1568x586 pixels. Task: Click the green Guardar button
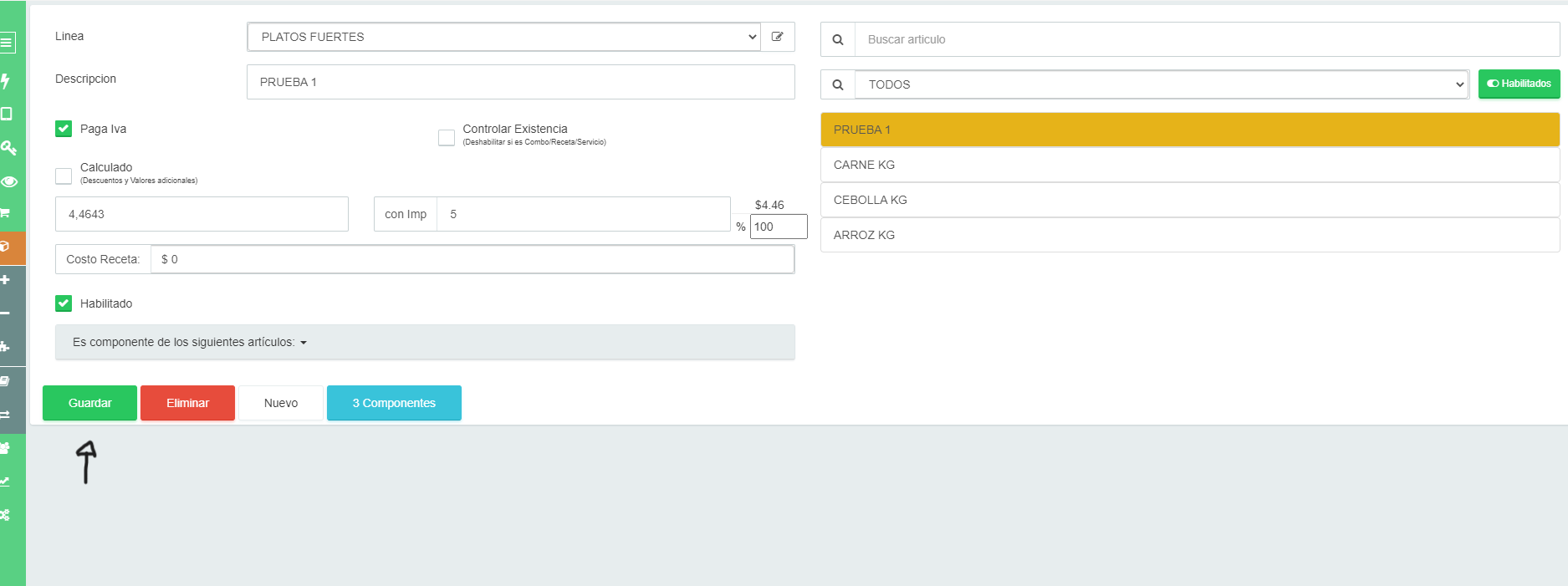pyautogui.click(x=89, y=403)
